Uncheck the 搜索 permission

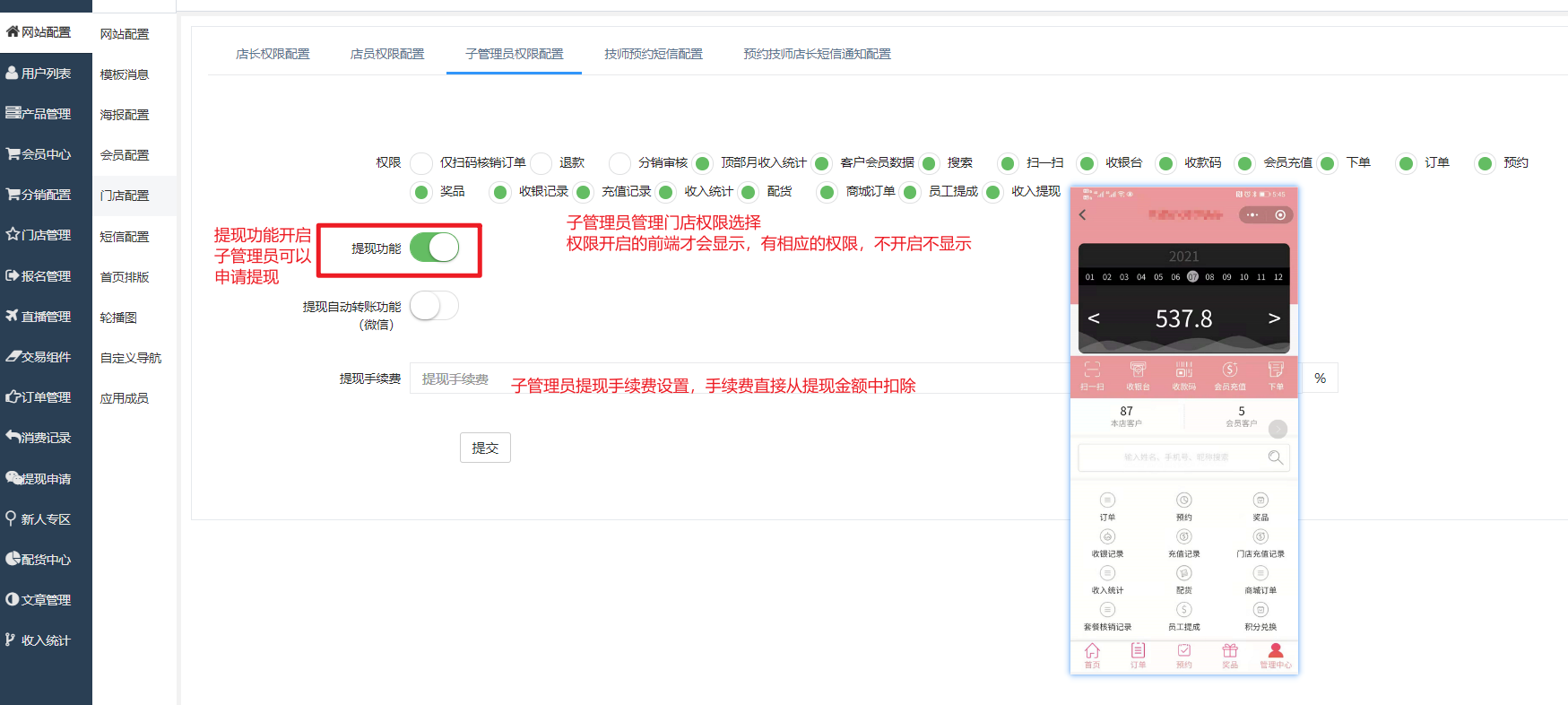pyautogui.click(x=929, y=163)
